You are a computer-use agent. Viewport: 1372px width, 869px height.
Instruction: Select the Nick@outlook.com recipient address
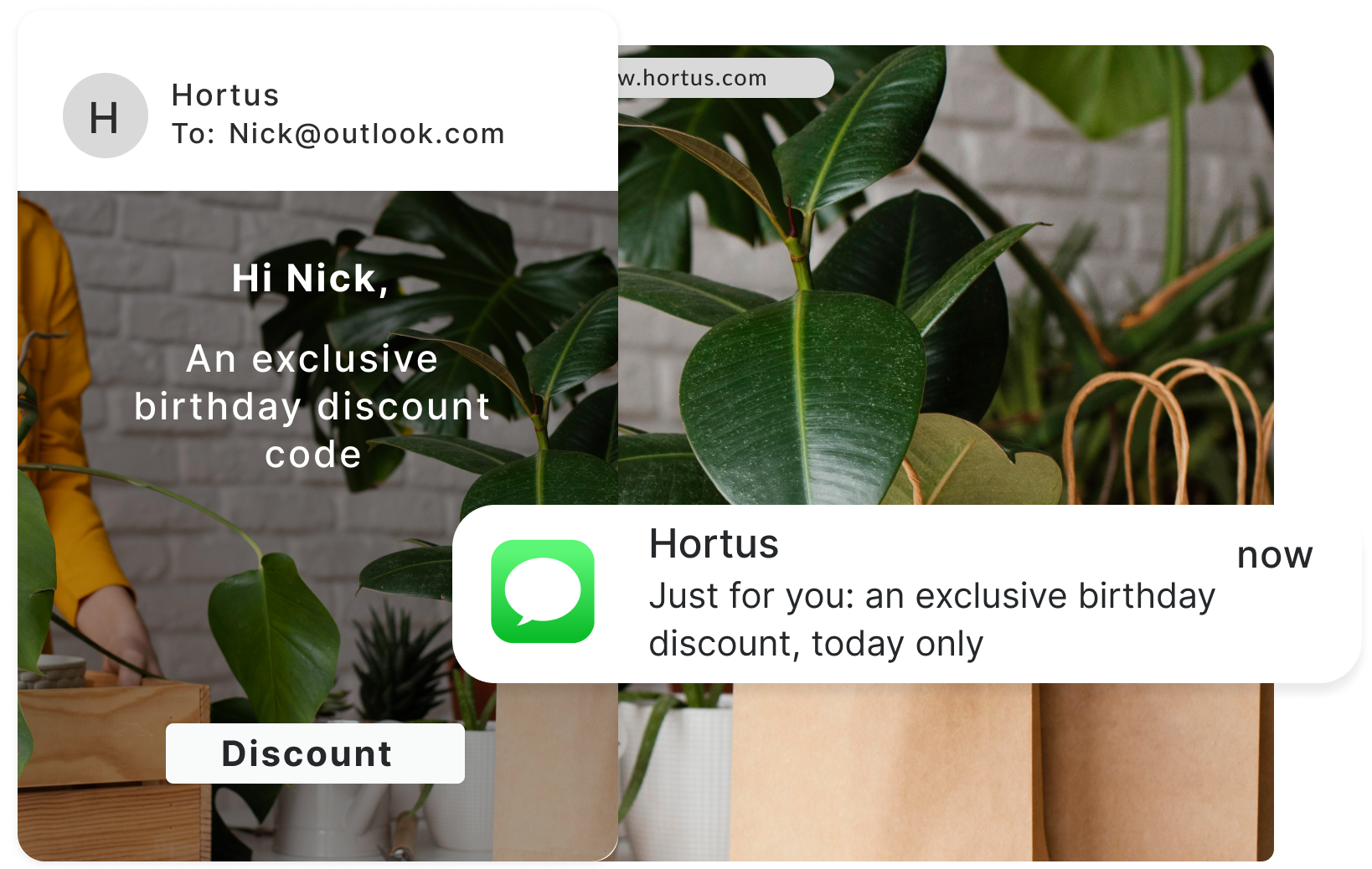[367, 134]
